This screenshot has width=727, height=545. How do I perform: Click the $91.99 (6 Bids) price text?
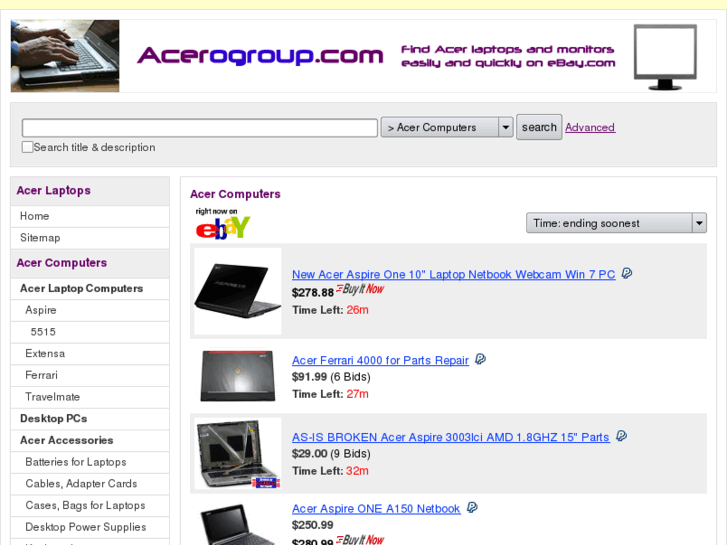point(331,377)
